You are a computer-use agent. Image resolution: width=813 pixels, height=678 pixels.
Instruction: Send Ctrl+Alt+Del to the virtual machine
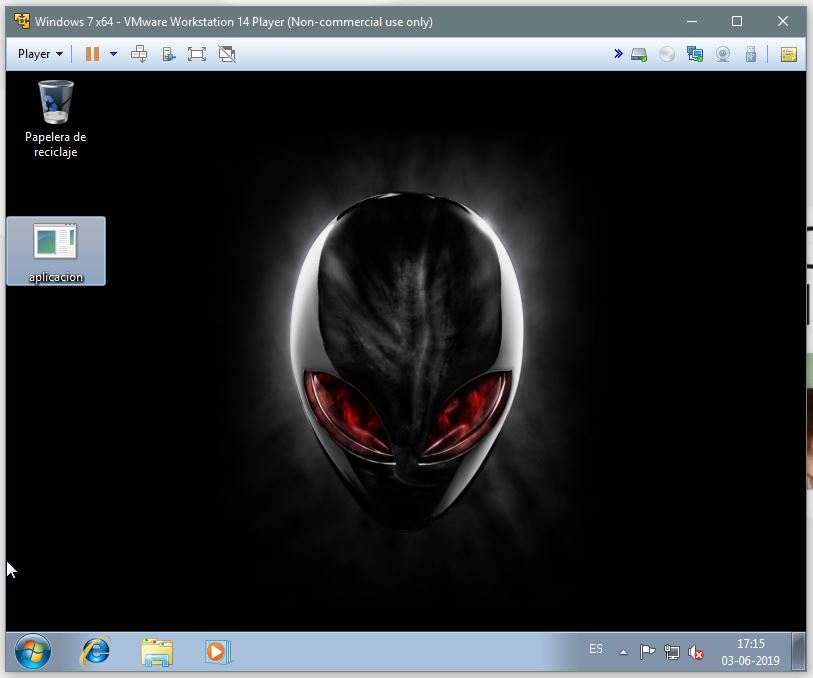tap(139, 54)
